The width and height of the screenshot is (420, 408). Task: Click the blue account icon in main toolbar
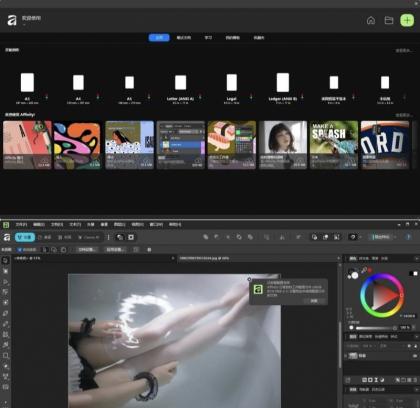click(408, 237)
